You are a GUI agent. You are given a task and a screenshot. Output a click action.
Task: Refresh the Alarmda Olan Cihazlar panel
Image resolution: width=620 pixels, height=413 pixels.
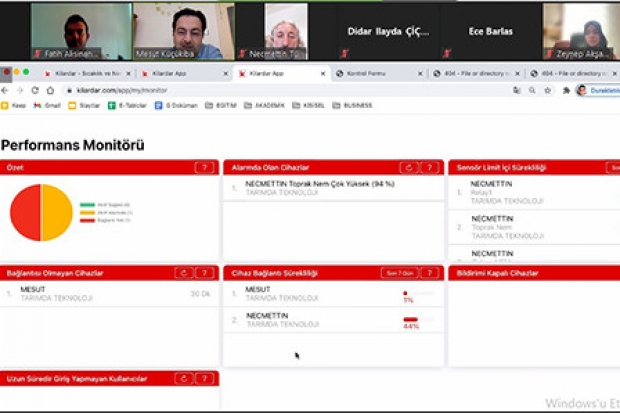(408, 168)
